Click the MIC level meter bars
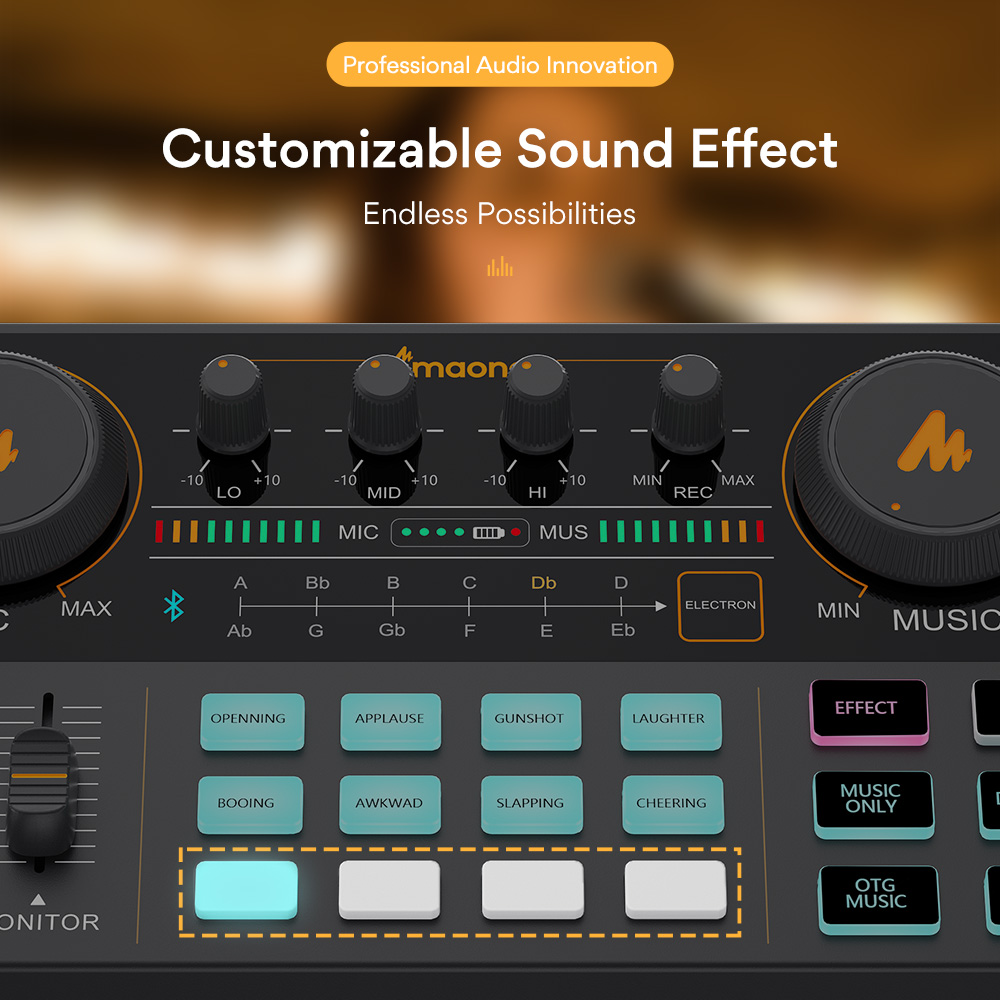This screenshot has height=1000, width=1000. click(237, 531)
